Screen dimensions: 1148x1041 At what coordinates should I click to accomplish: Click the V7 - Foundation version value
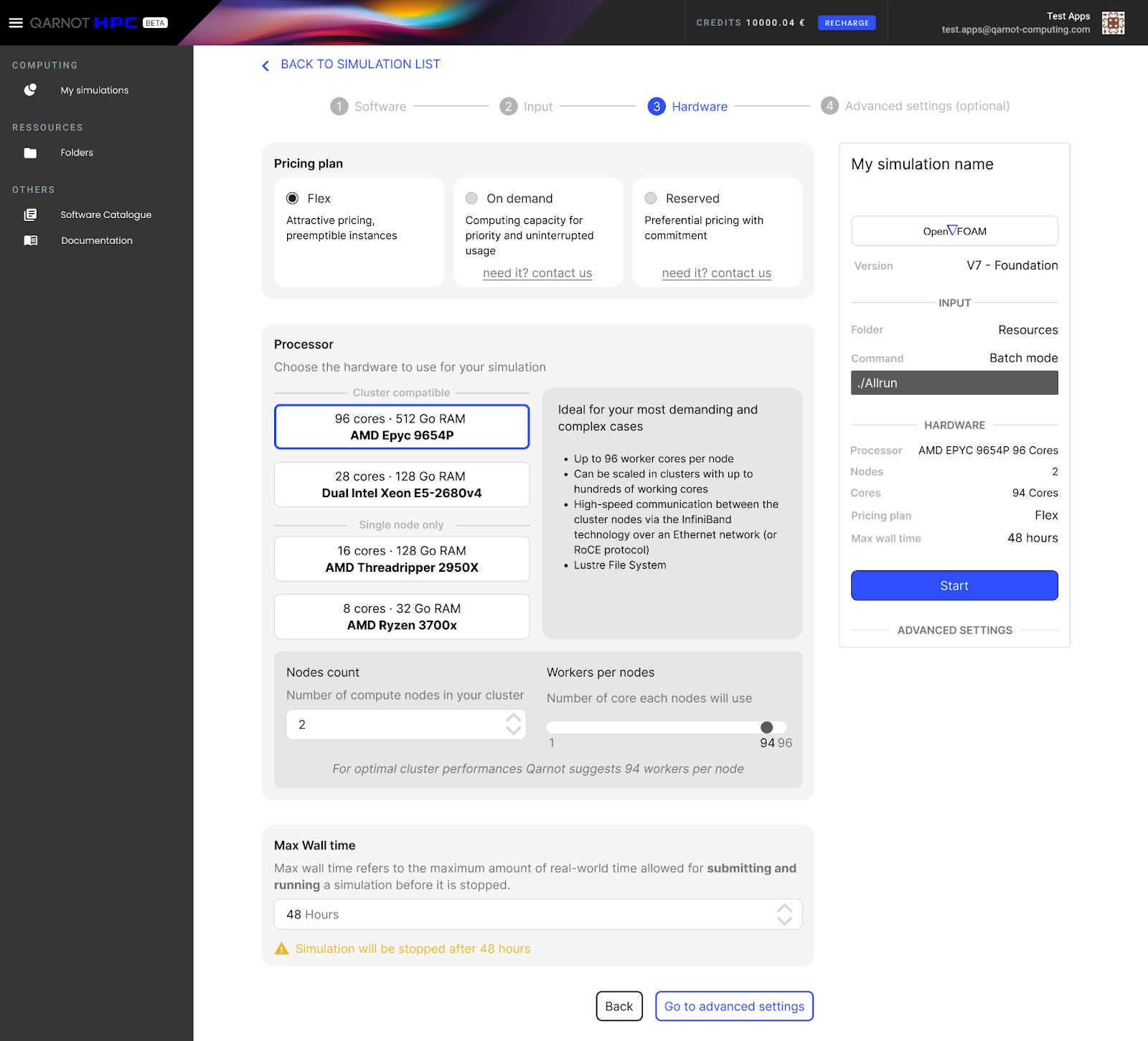point(1012,265)
